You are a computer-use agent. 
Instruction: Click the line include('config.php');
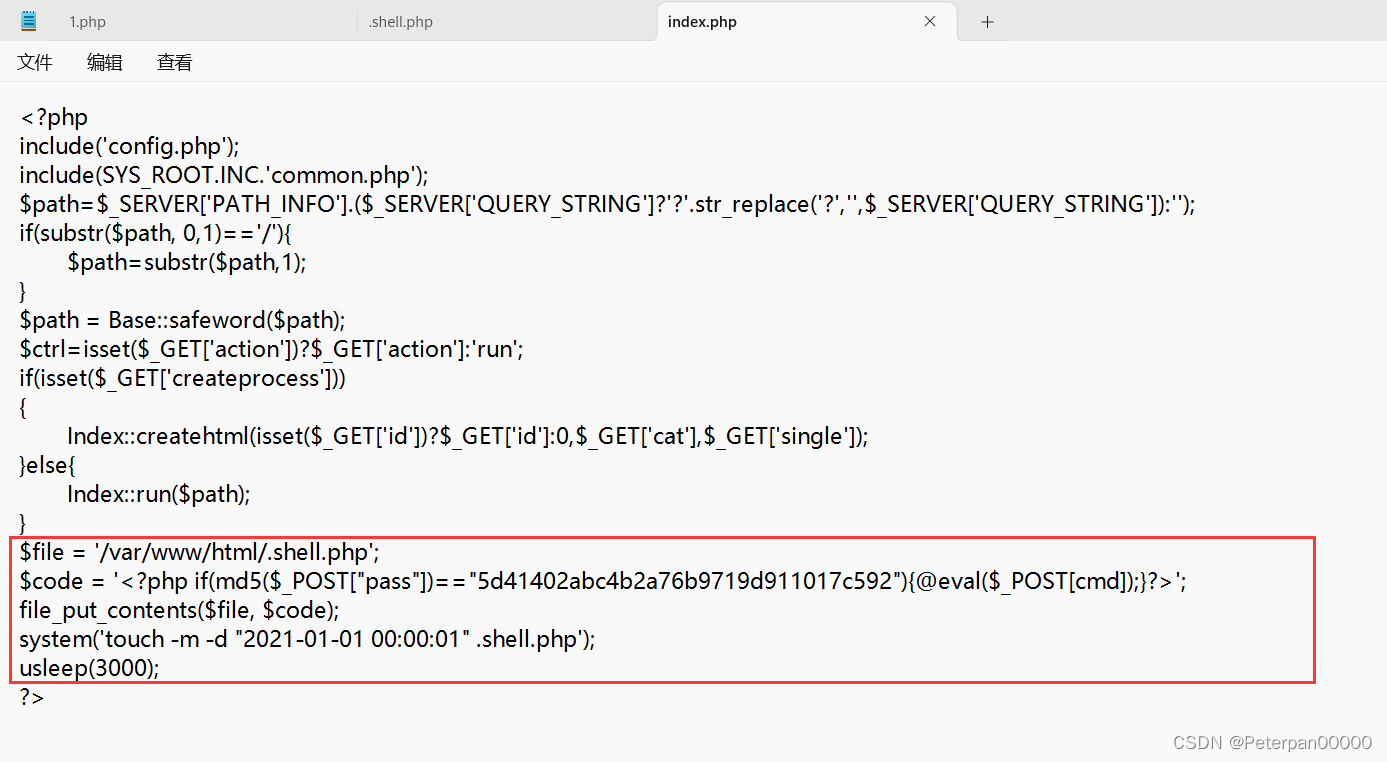point(130,146)
